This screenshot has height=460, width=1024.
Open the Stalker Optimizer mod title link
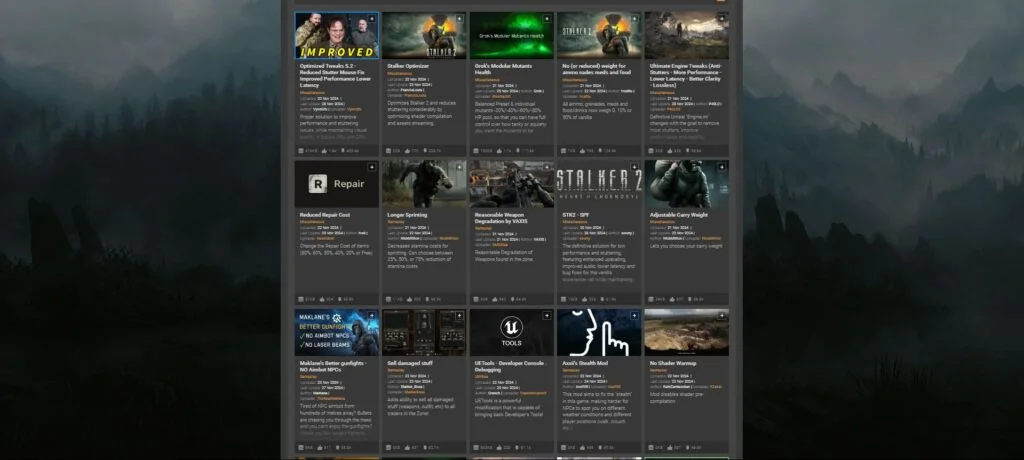[x=408, y=66]
